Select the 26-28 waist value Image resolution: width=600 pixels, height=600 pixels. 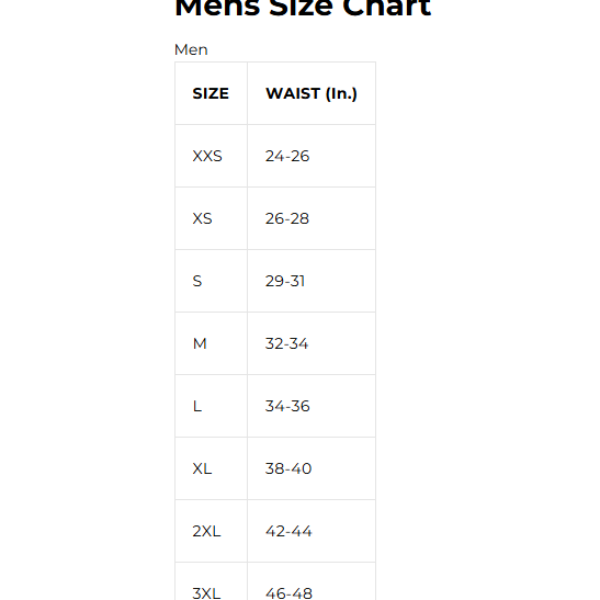click(x=287, y=218)
